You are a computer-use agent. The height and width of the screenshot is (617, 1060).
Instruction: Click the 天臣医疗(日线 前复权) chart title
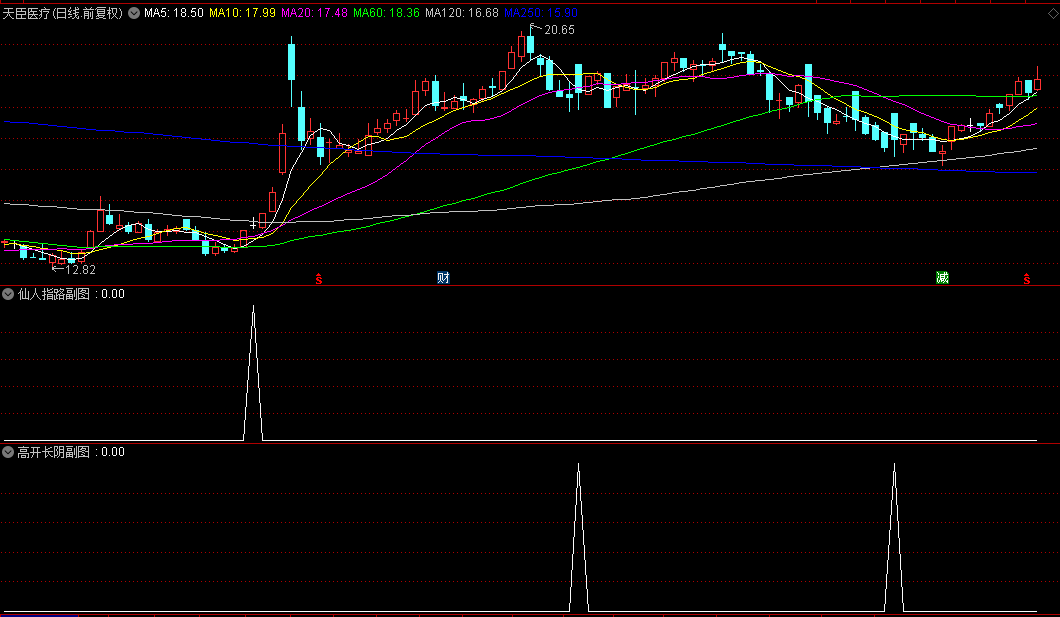tap(63, 14)
